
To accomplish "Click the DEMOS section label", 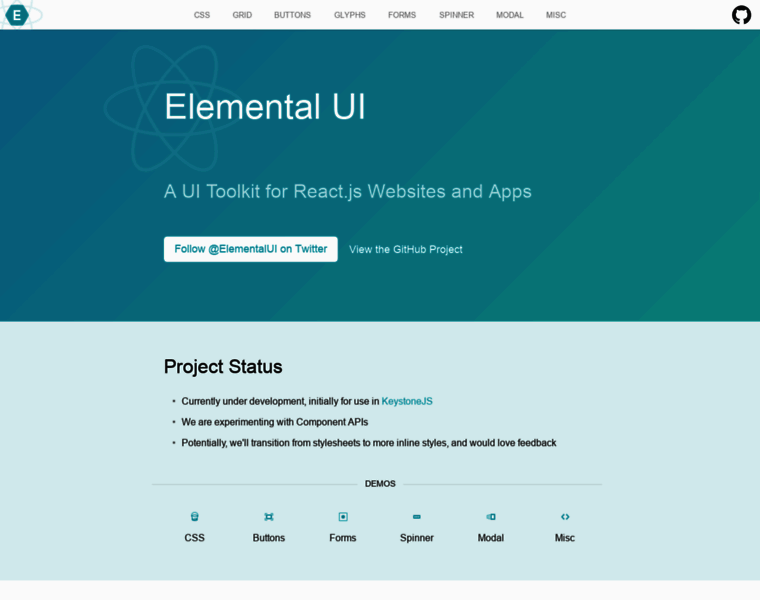I will point(380,484).
